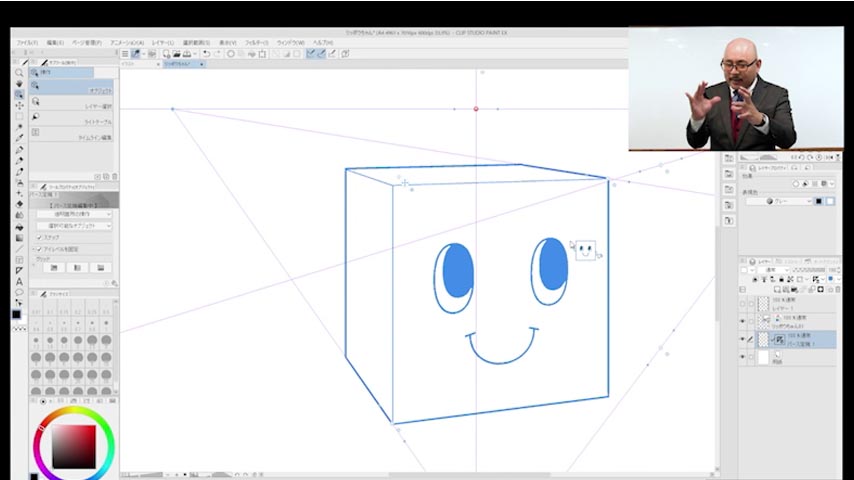
Task: Click the Undo arrow in the command bar
Action: tap(206, 54)
